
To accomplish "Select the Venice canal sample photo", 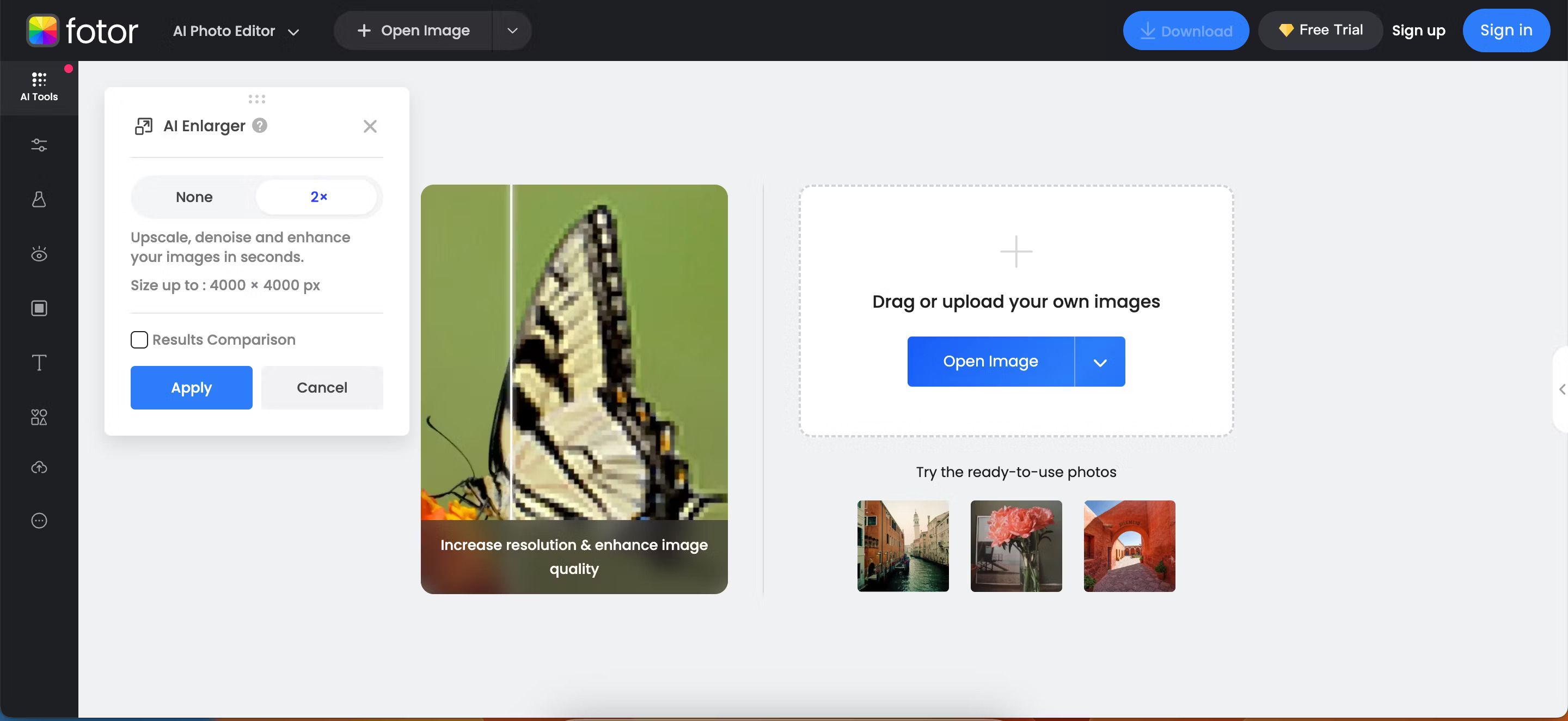I will (x=903, y=546).
